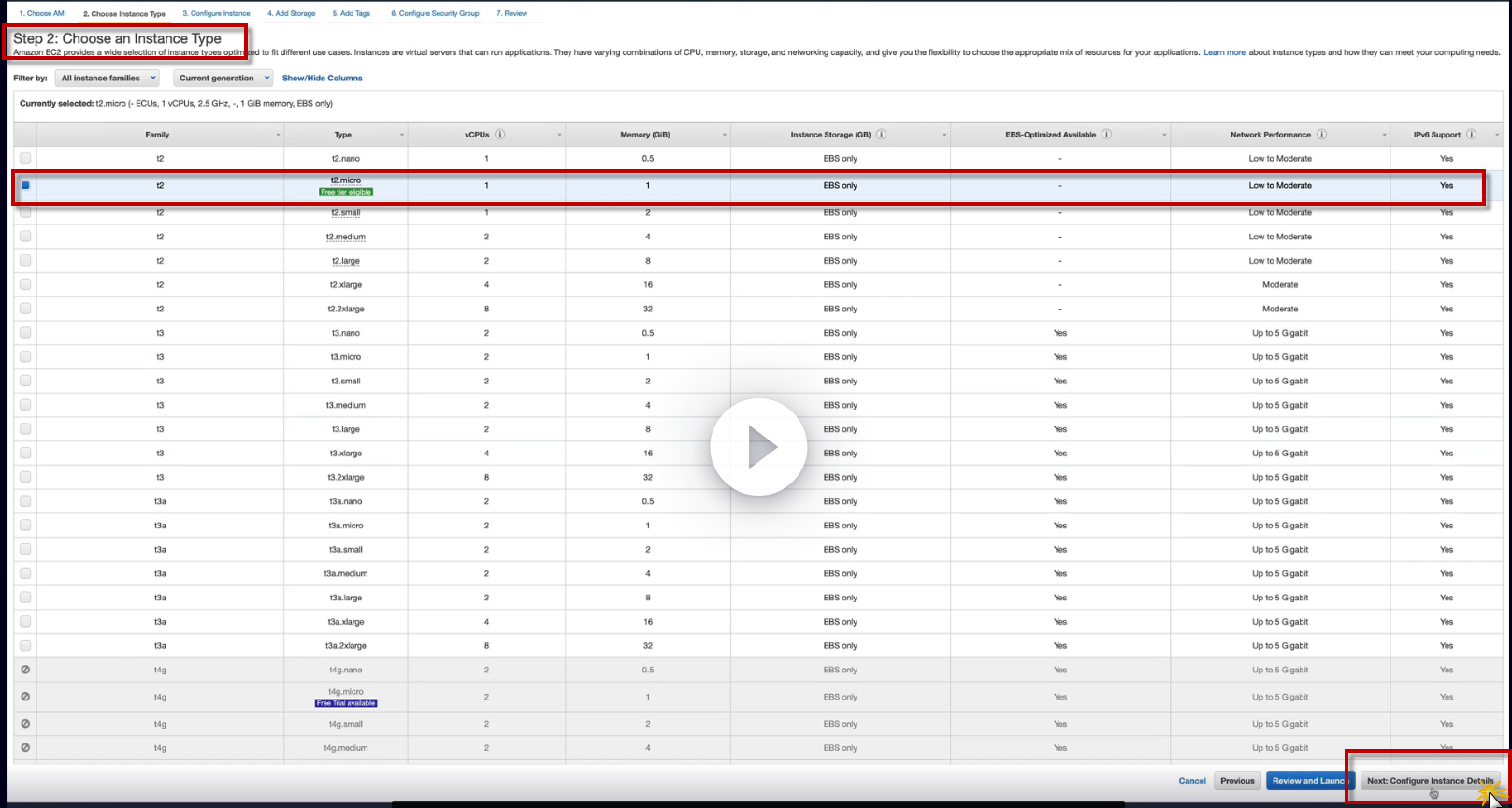
Task: Select the t3a.2xlarge row checkbox
Action: pos(25,645)
